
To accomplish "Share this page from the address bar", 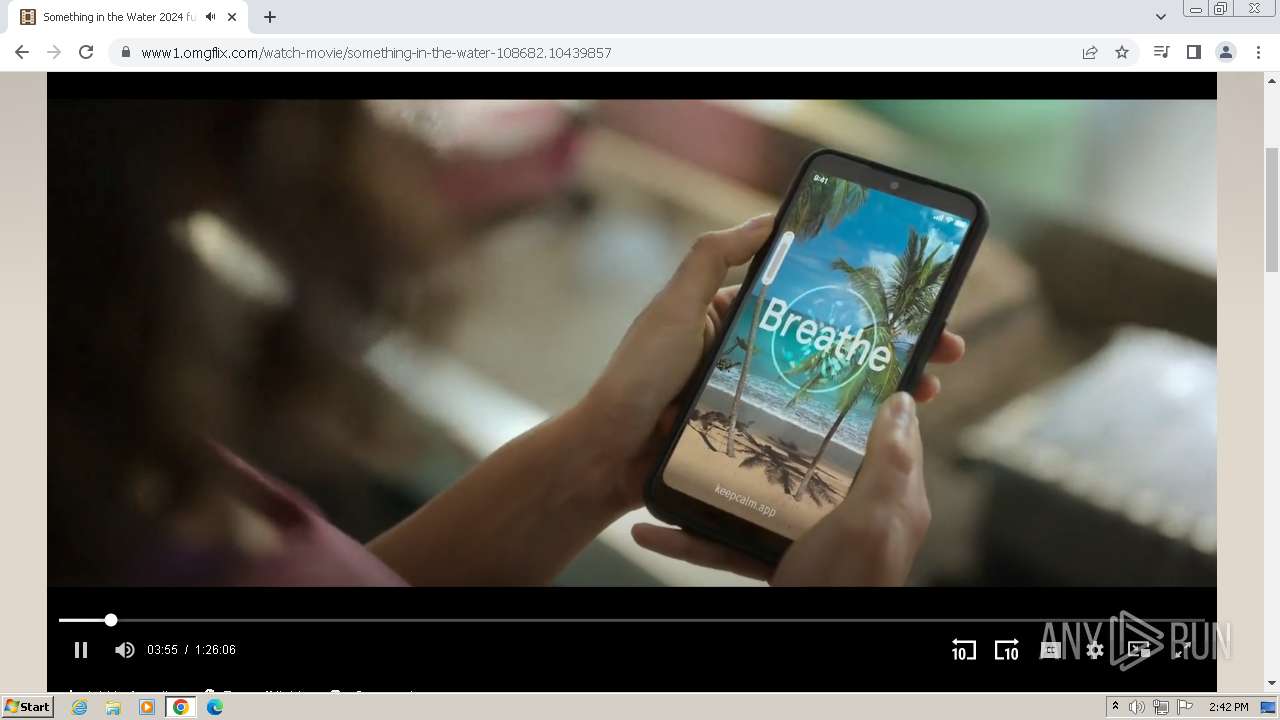I will (x=1090, y=52).
